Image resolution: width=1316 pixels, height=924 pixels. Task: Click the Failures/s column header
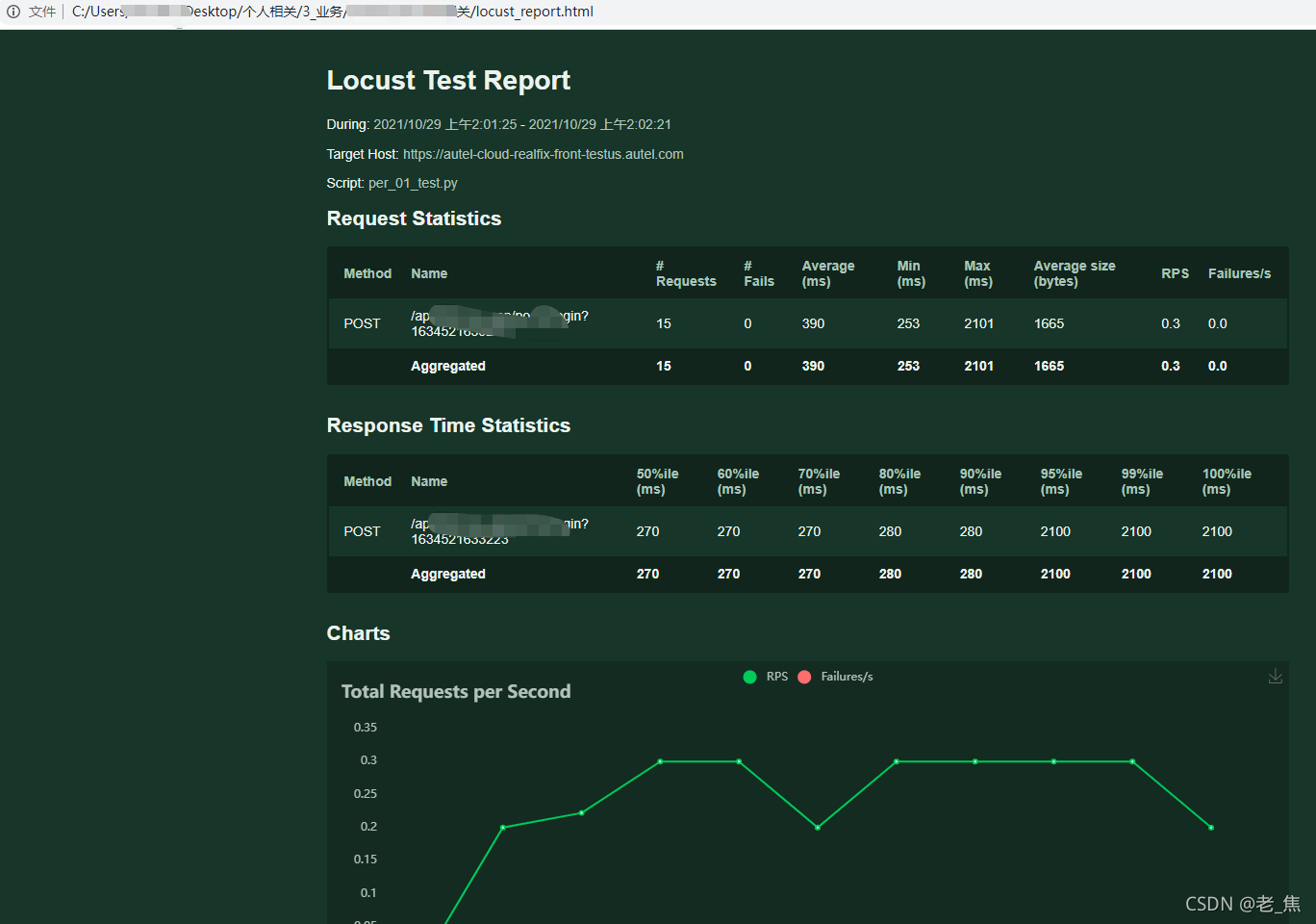tap(1239, 273)
